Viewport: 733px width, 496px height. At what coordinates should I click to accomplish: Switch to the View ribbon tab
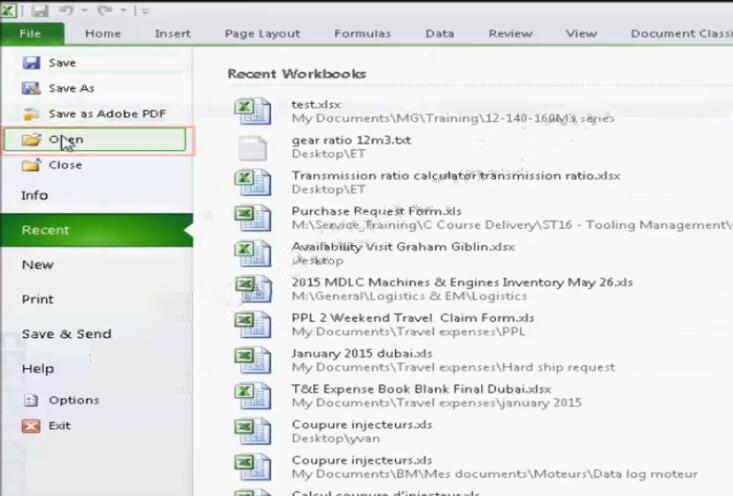[581, 34]
